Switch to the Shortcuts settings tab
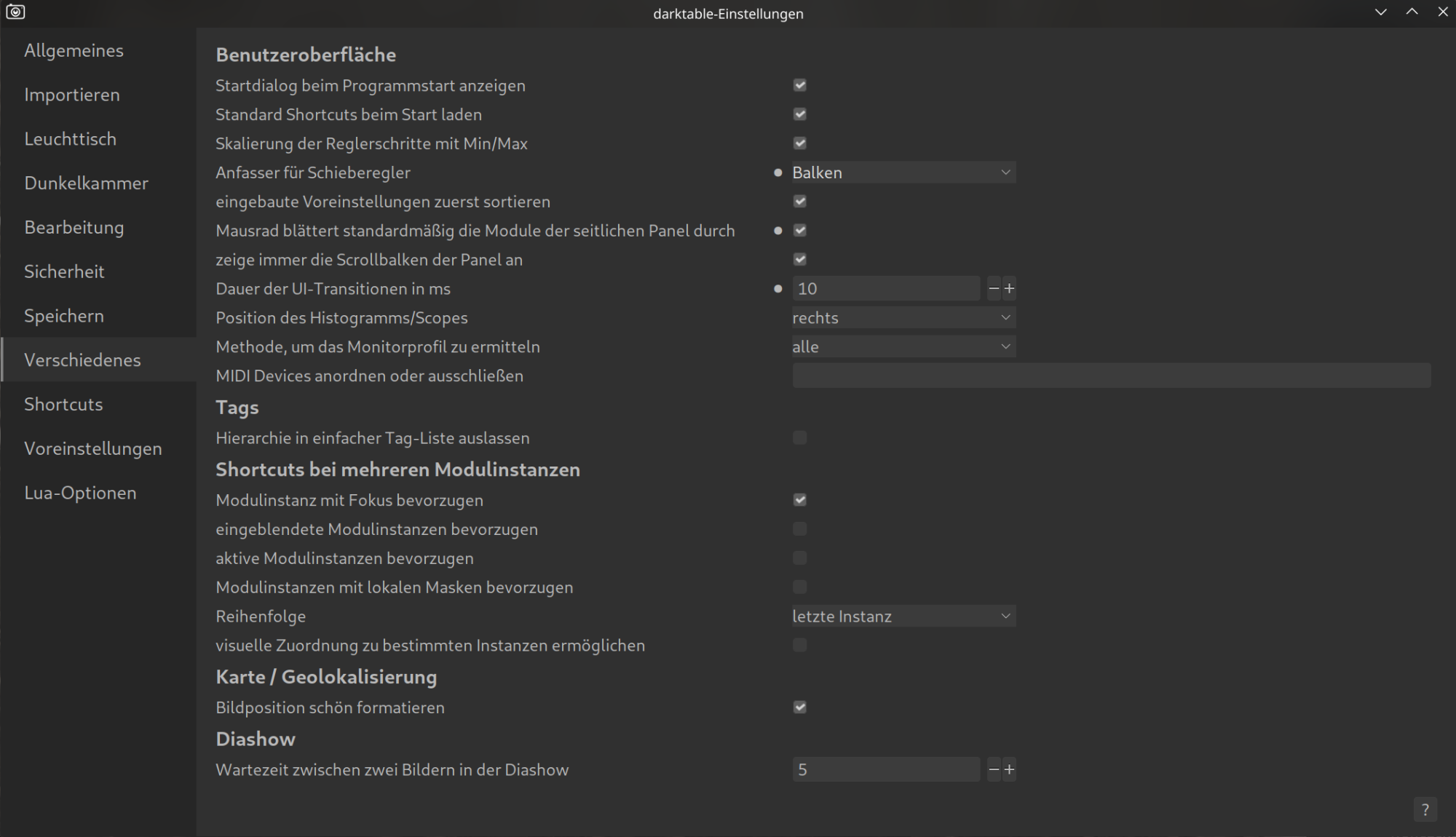 click(63, 404)
